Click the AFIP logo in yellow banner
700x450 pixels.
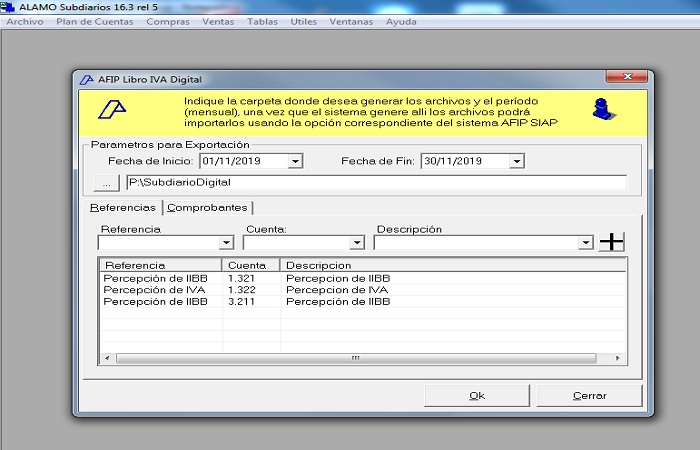click(112, 109)
